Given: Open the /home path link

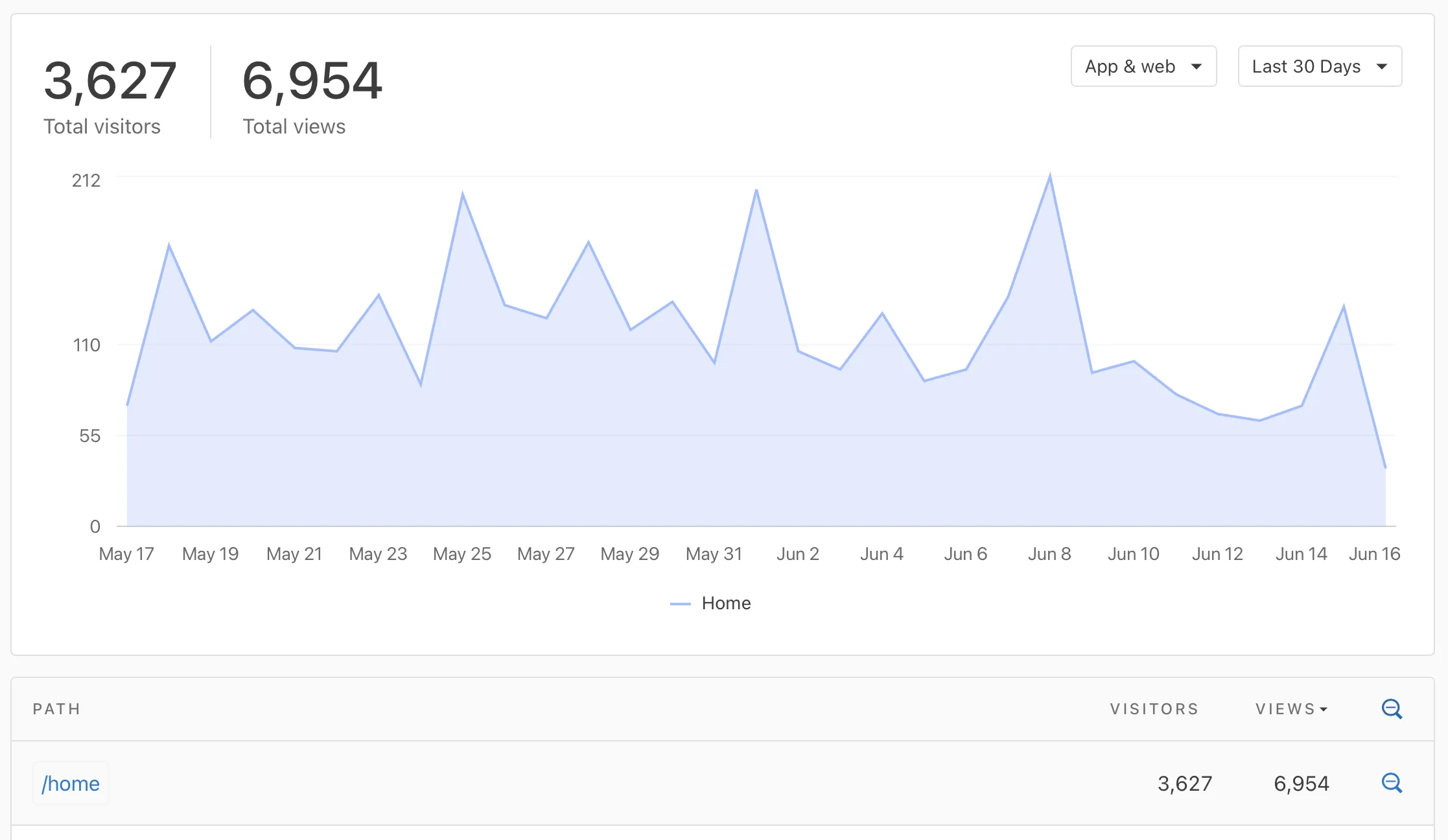Looking at the screenshot, I should [x=71, y=784].
